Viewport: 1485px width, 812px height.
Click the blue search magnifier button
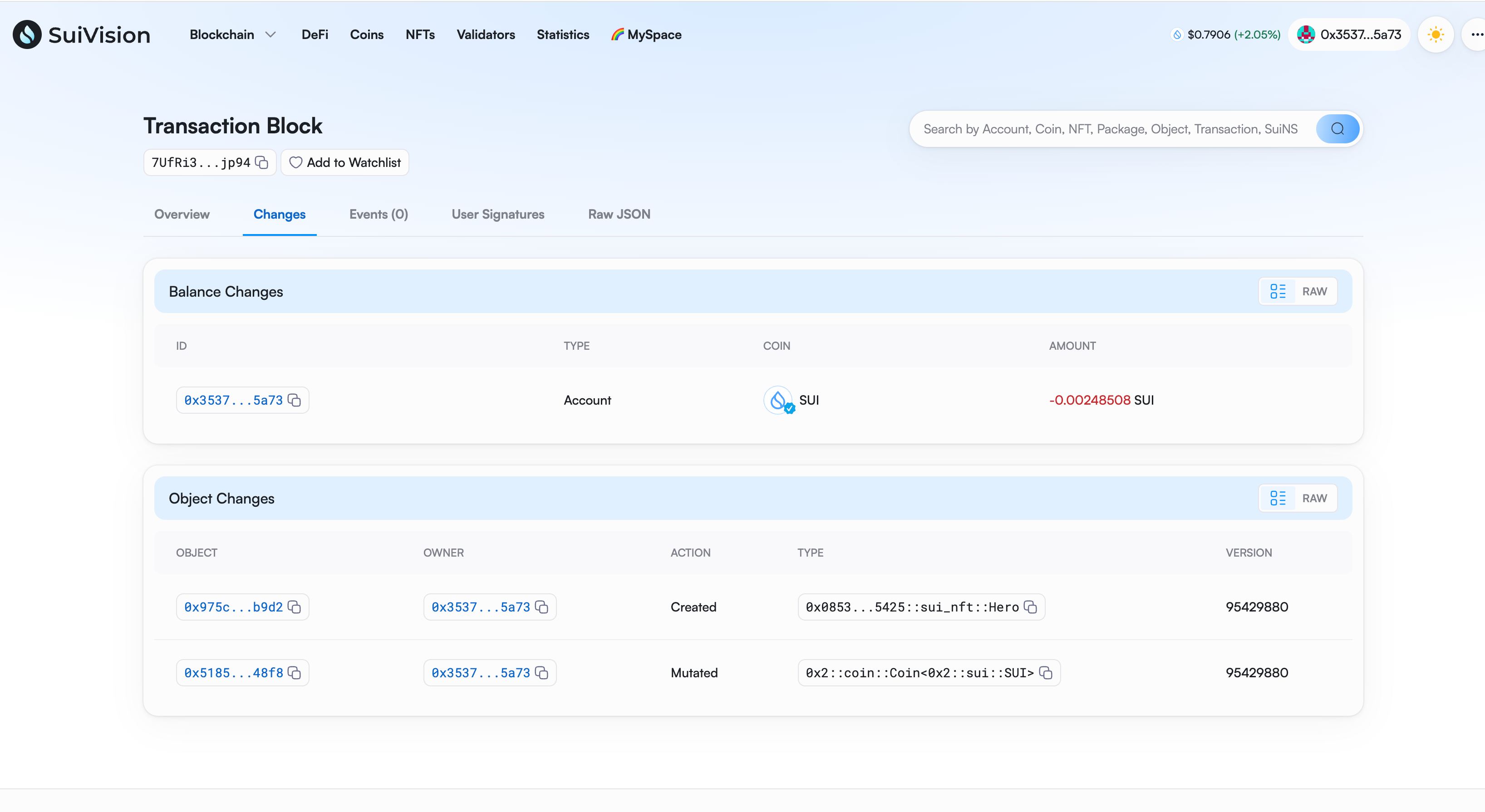click(x=1337, y=129)
